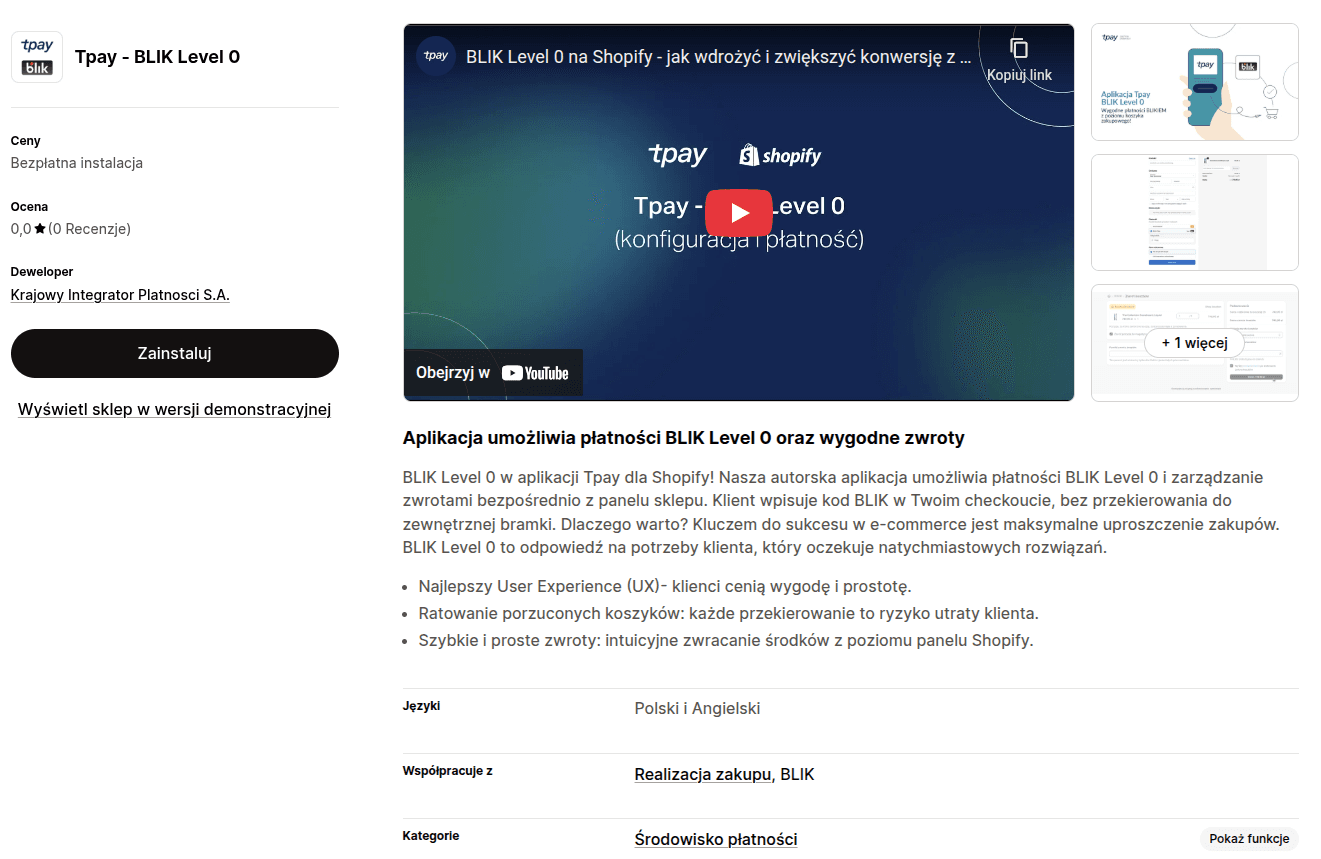This screenshot has height=859, width=1321.
Task: Click the YouTube logo in Obejrzyj w
Action: tap(535, 373)
